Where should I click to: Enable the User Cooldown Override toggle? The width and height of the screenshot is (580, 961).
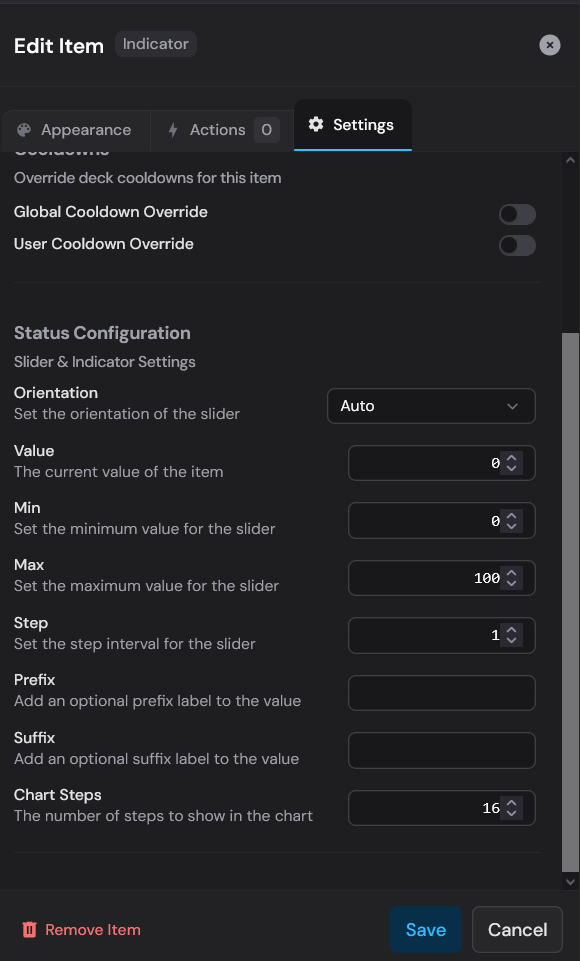[517, 246]
